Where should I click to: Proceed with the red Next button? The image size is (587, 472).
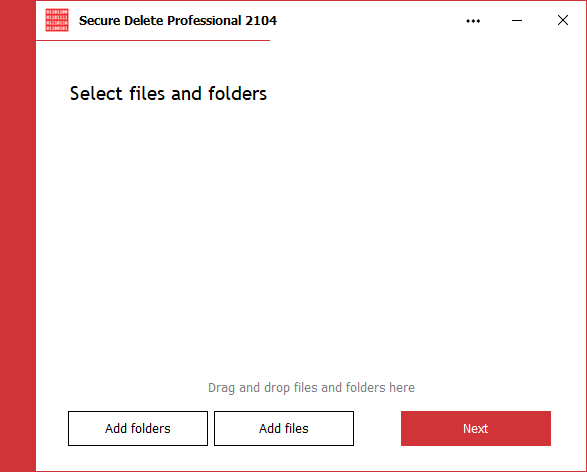click(x=476, y=429)
